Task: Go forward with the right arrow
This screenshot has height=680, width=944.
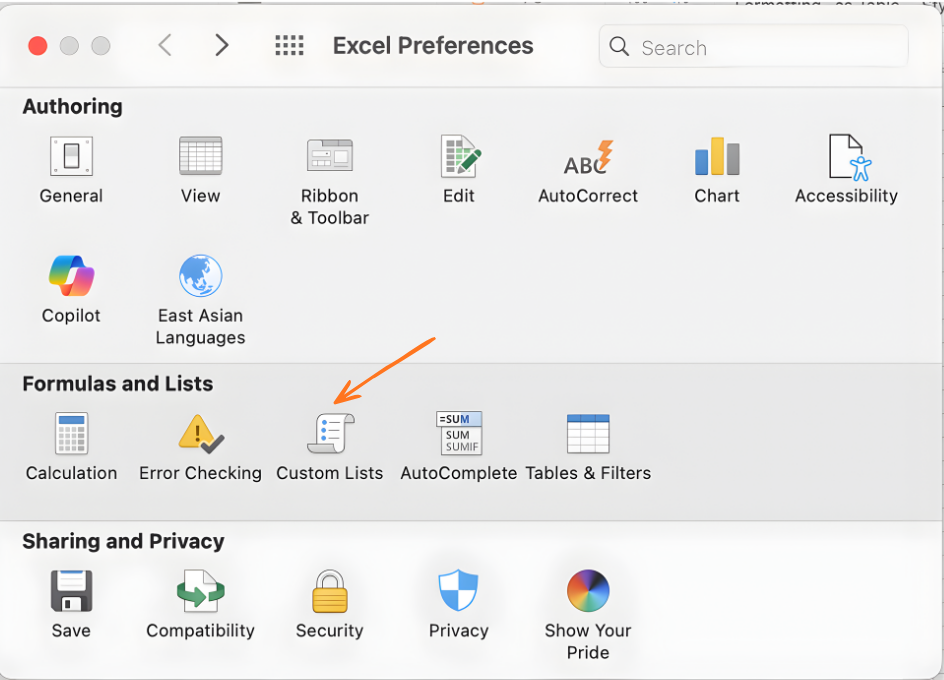Action: click(222, 46)
